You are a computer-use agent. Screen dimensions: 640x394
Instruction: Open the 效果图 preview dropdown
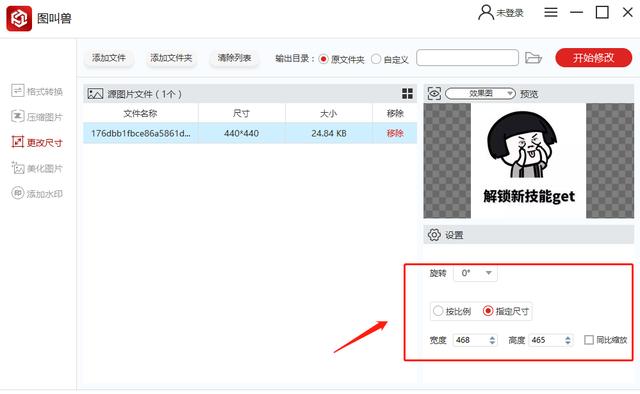(480, 93)
